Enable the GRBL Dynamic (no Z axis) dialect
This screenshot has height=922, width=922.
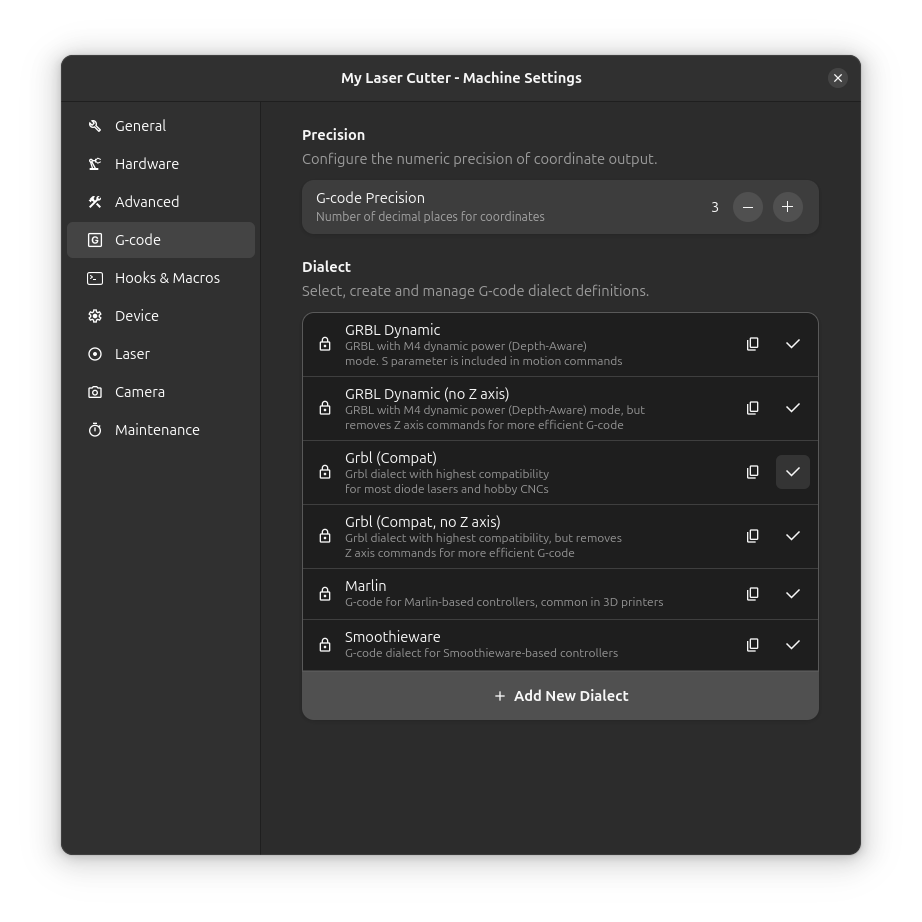coord(793,408)
